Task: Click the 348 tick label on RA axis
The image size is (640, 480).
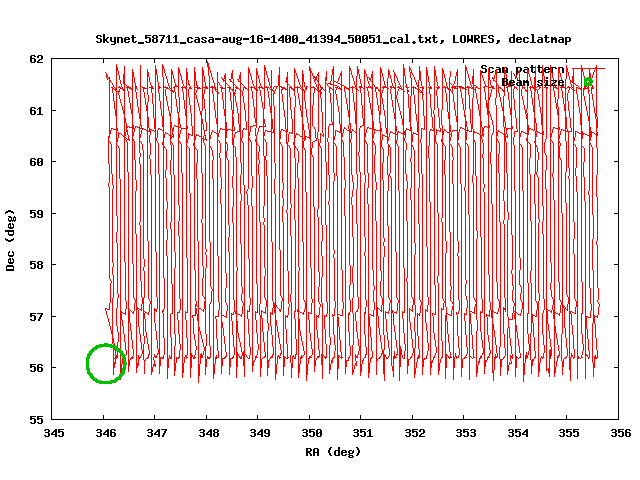Action: 208,433
